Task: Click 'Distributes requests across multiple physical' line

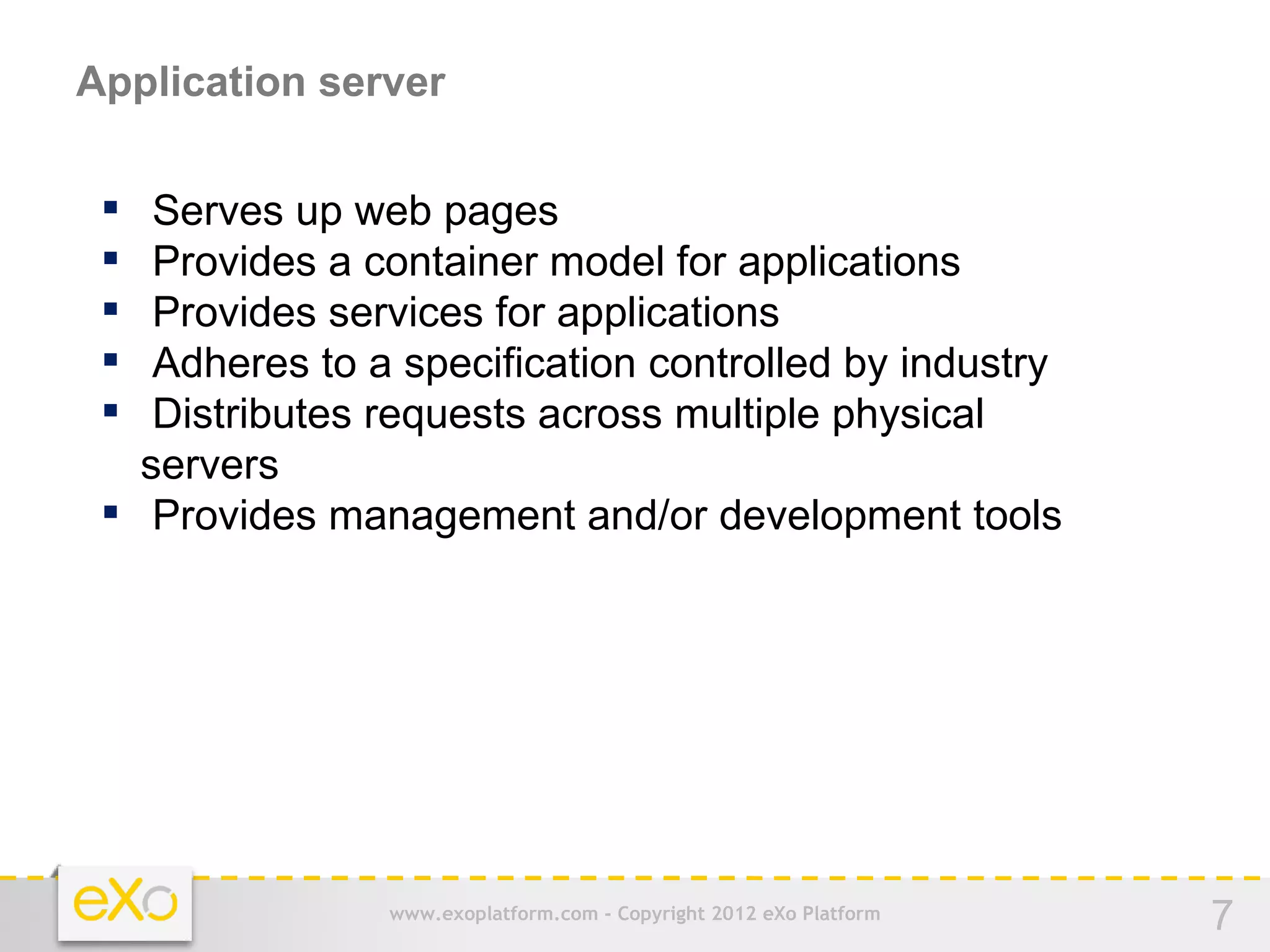Action: point(568,415)
